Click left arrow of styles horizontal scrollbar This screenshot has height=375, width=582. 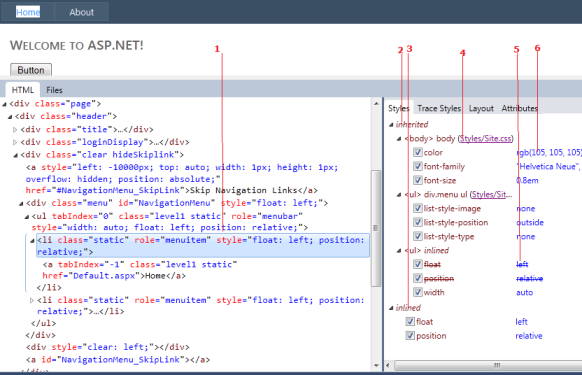(388, 365)
